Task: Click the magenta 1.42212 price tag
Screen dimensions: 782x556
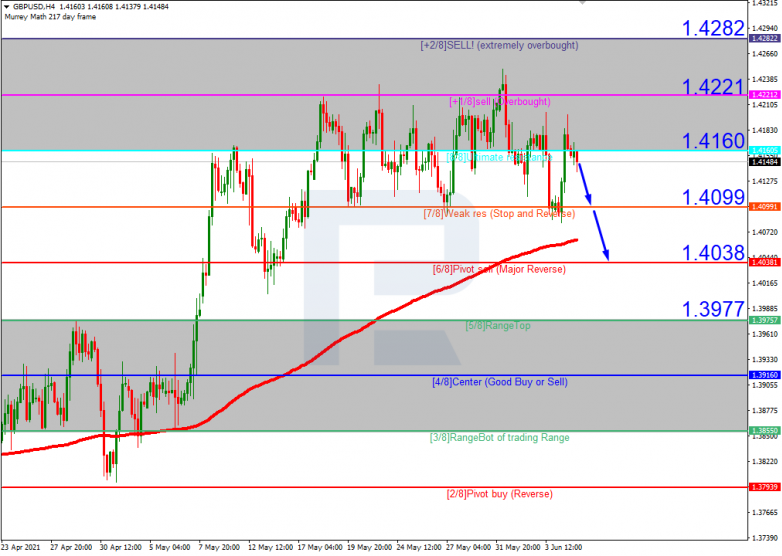Action: pos(764,94)
